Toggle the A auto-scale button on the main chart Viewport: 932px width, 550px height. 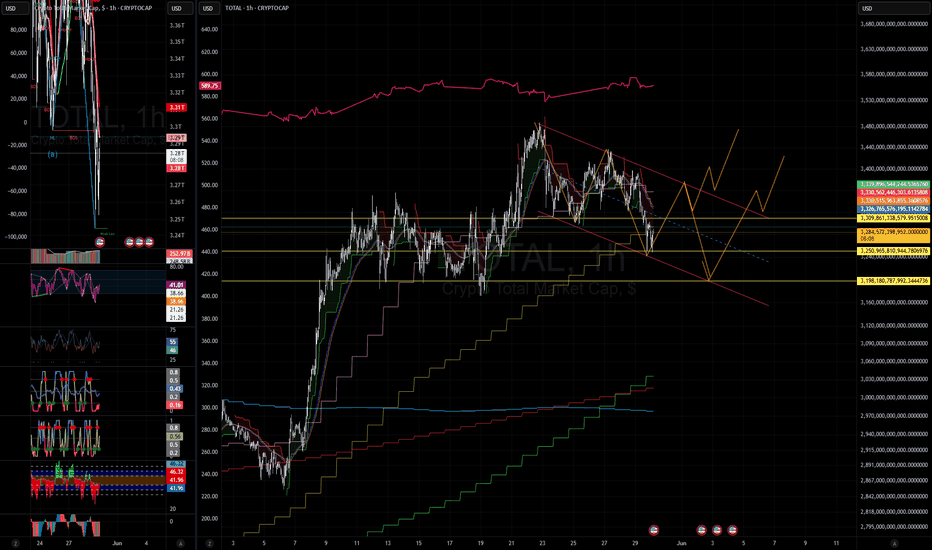894,543
